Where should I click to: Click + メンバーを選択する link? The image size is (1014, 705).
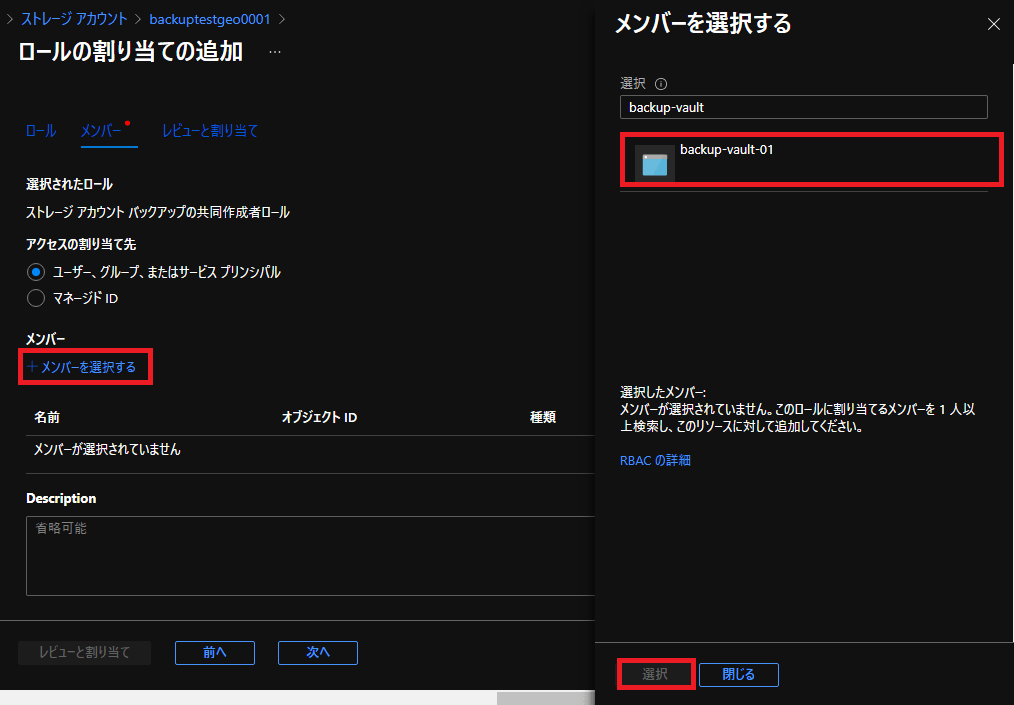pos(82,367)
